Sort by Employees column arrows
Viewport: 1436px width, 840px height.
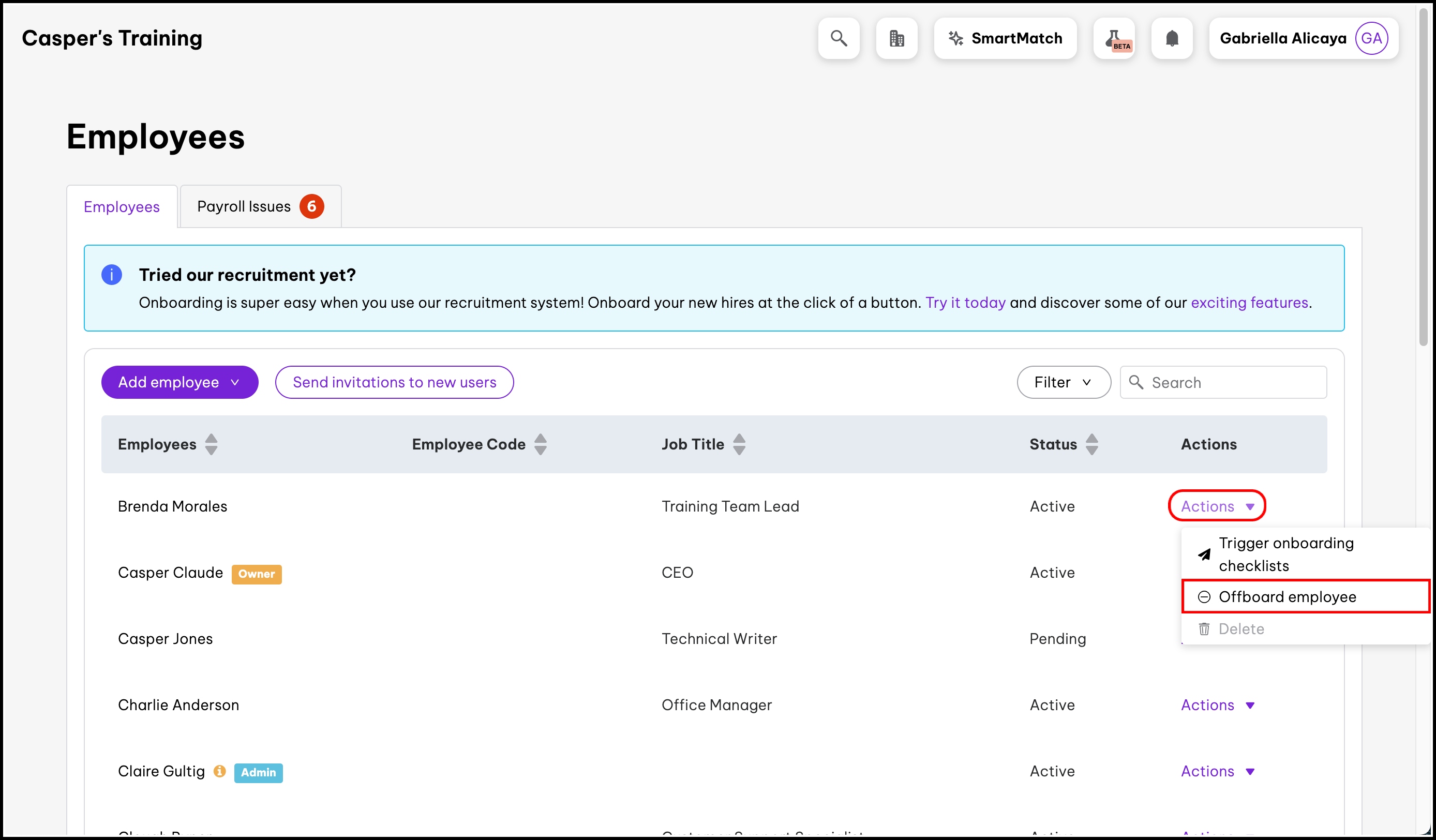tap(211, 444)
